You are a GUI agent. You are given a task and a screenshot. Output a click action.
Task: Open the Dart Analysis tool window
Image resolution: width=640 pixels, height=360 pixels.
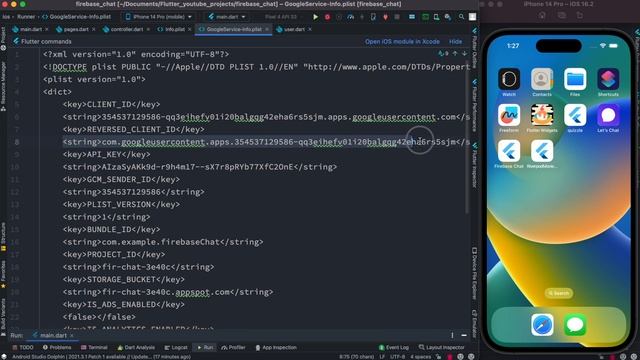click(x=136, y=347)
